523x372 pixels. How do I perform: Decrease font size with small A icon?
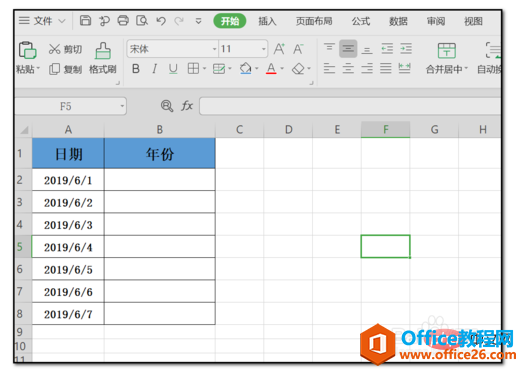(298, 49)
